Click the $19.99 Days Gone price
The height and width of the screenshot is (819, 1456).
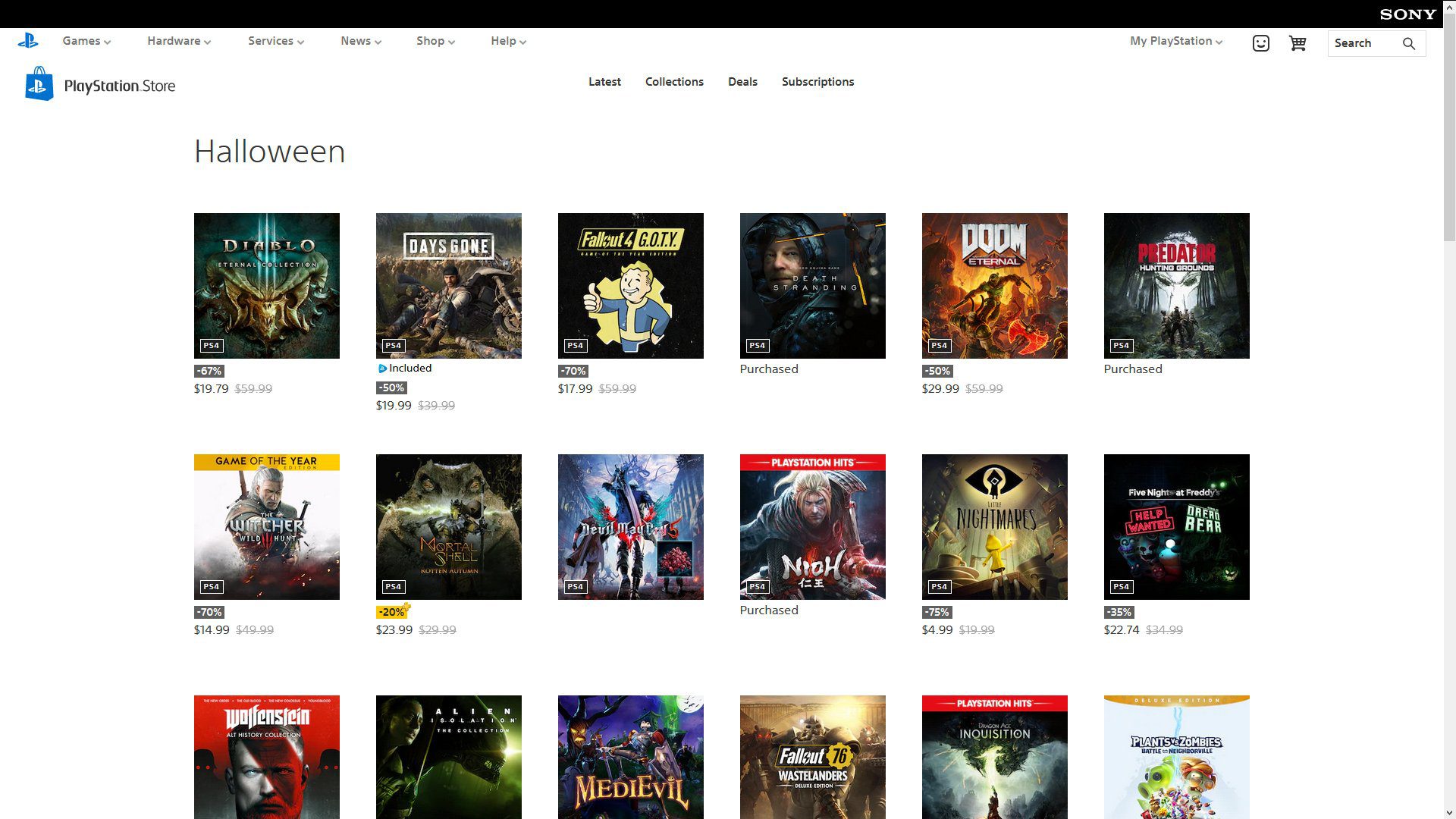[394, 406]
